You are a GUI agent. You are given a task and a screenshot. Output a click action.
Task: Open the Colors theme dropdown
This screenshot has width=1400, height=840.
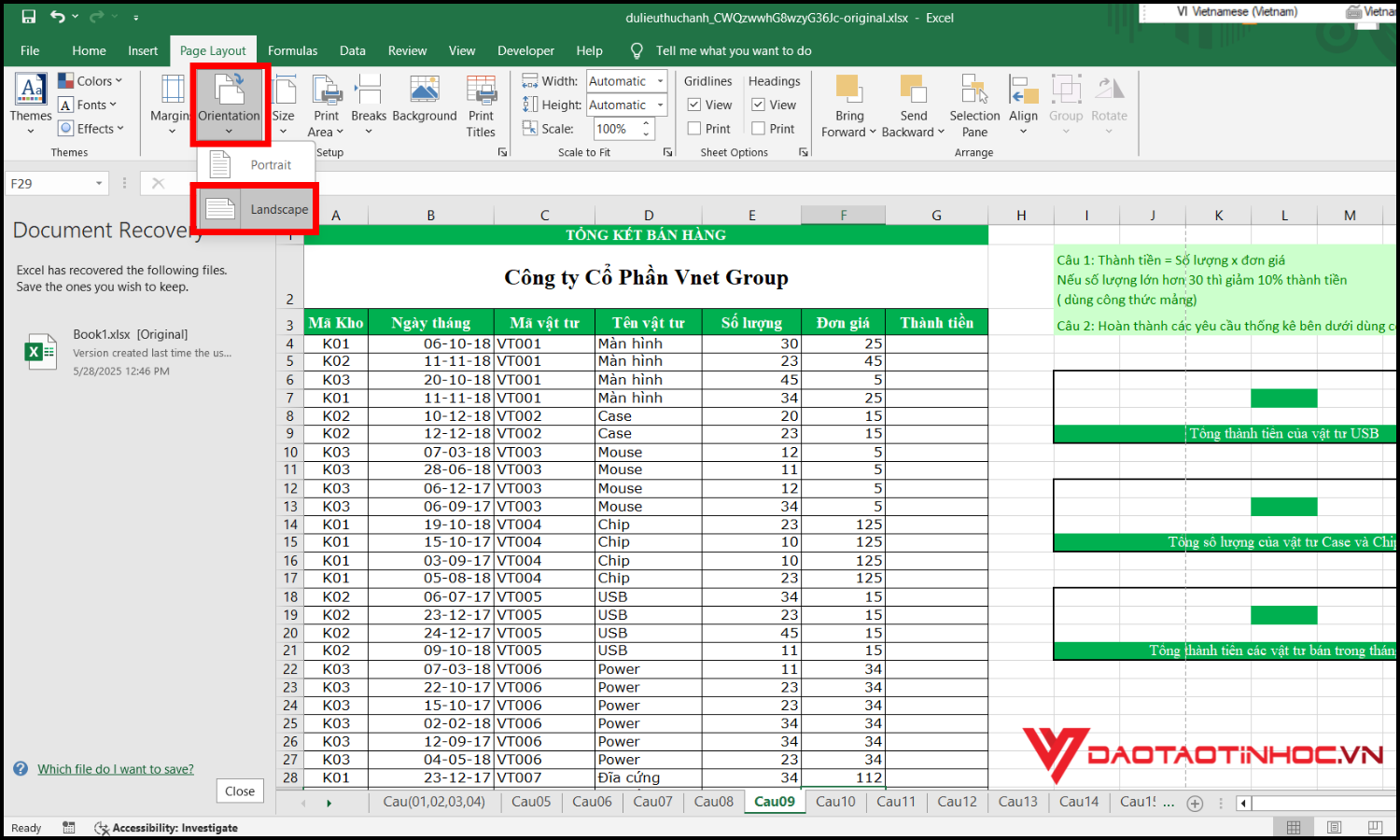(x=91, y=81)
